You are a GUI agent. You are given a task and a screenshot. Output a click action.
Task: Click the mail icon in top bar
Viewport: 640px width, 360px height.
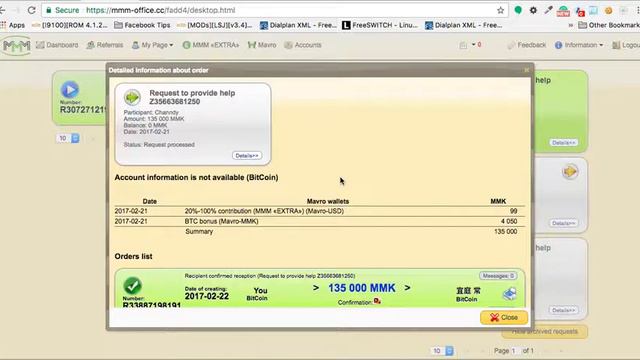pos(463,45)
